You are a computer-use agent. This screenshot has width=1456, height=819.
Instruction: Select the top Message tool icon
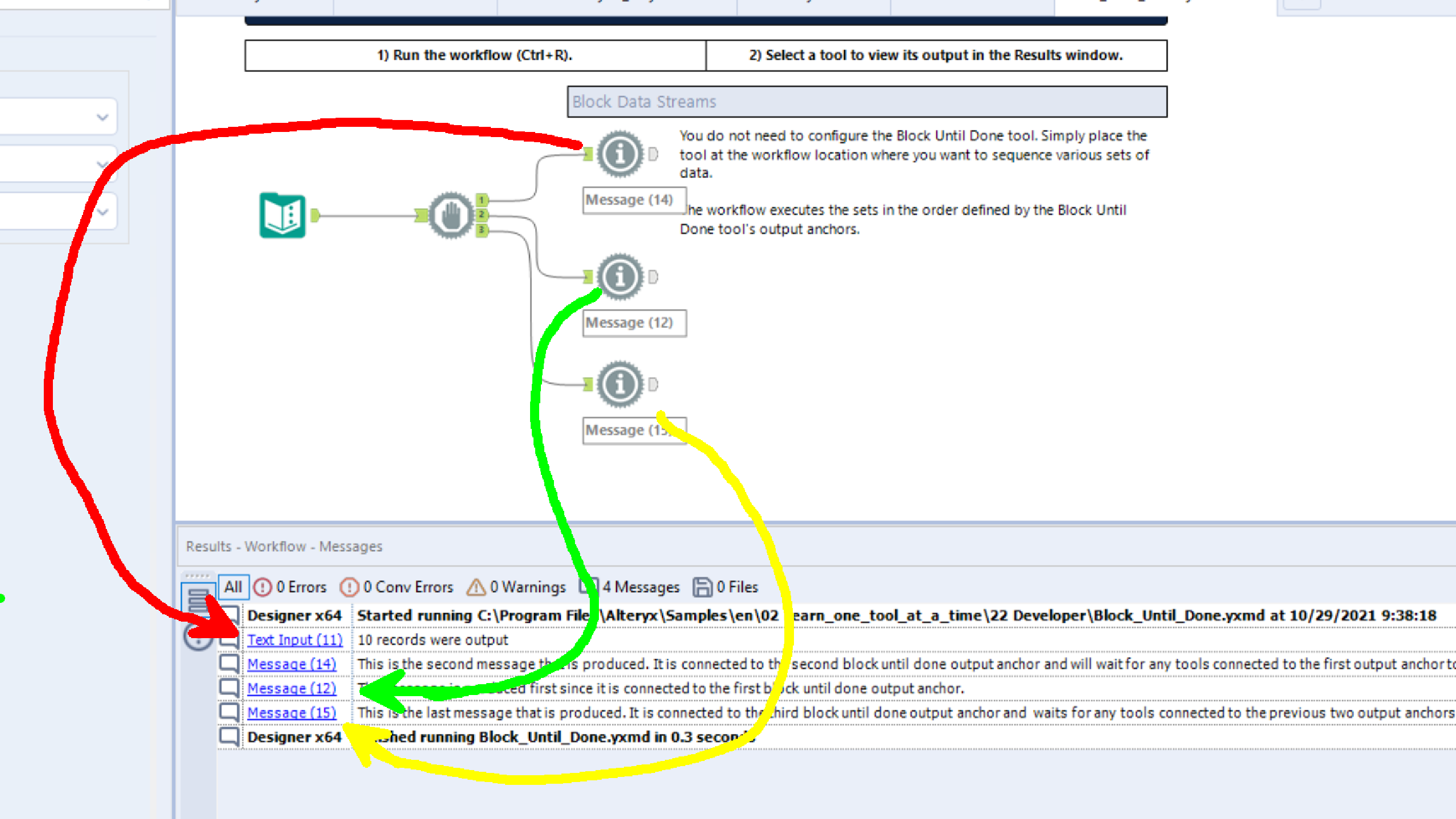click(x=620, y=154)
